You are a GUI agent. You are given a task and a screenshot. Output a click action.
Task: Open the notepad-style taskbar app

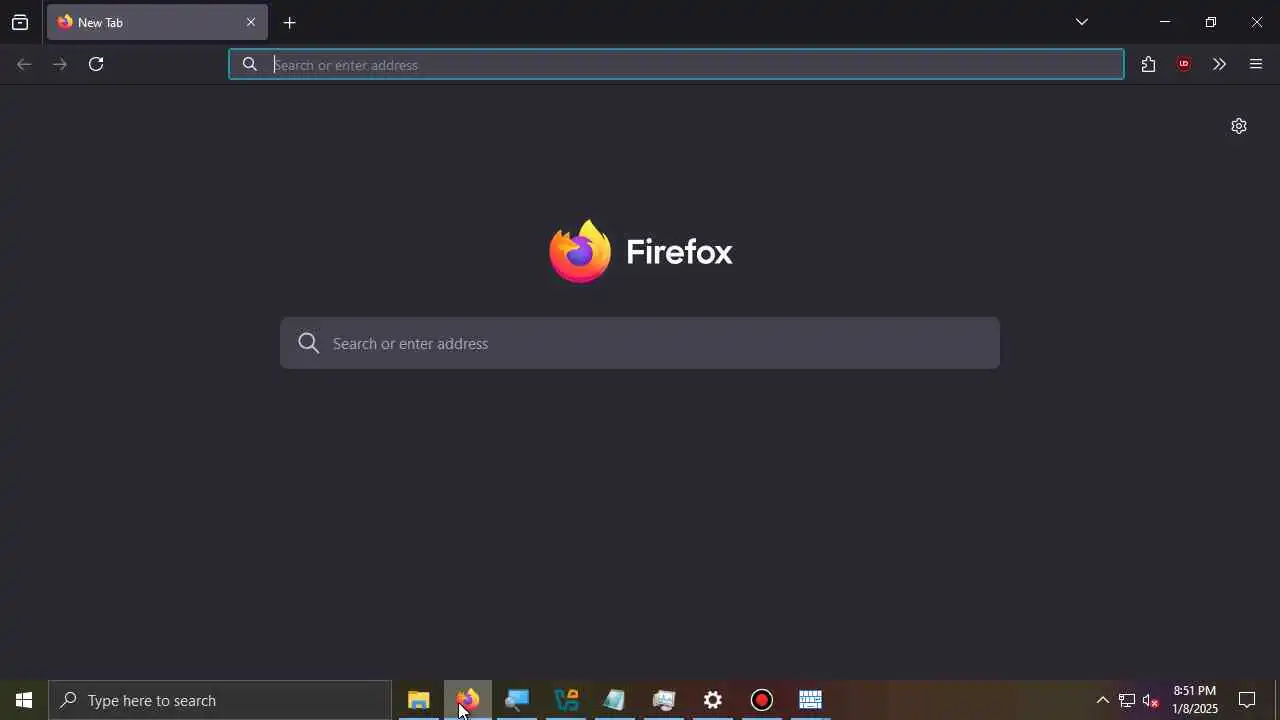coord(614,700)
